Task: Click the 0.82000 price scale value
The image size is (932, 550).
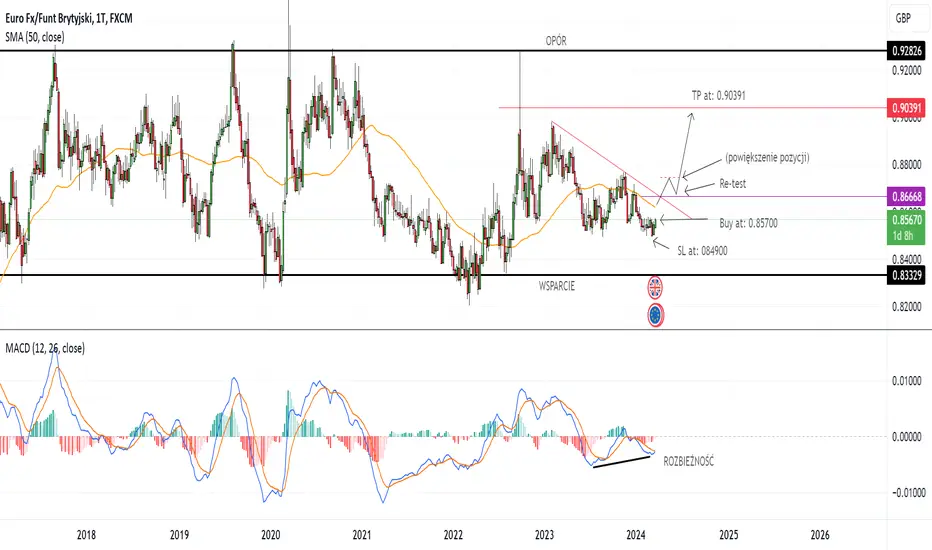Action: click(x=907, y=306)
